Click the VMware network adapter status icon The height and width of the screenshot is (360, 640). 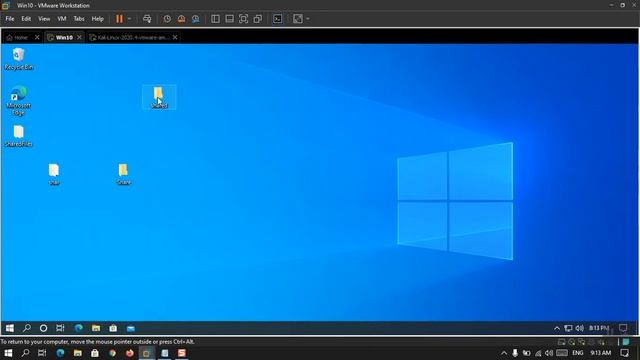click(581, 342)
